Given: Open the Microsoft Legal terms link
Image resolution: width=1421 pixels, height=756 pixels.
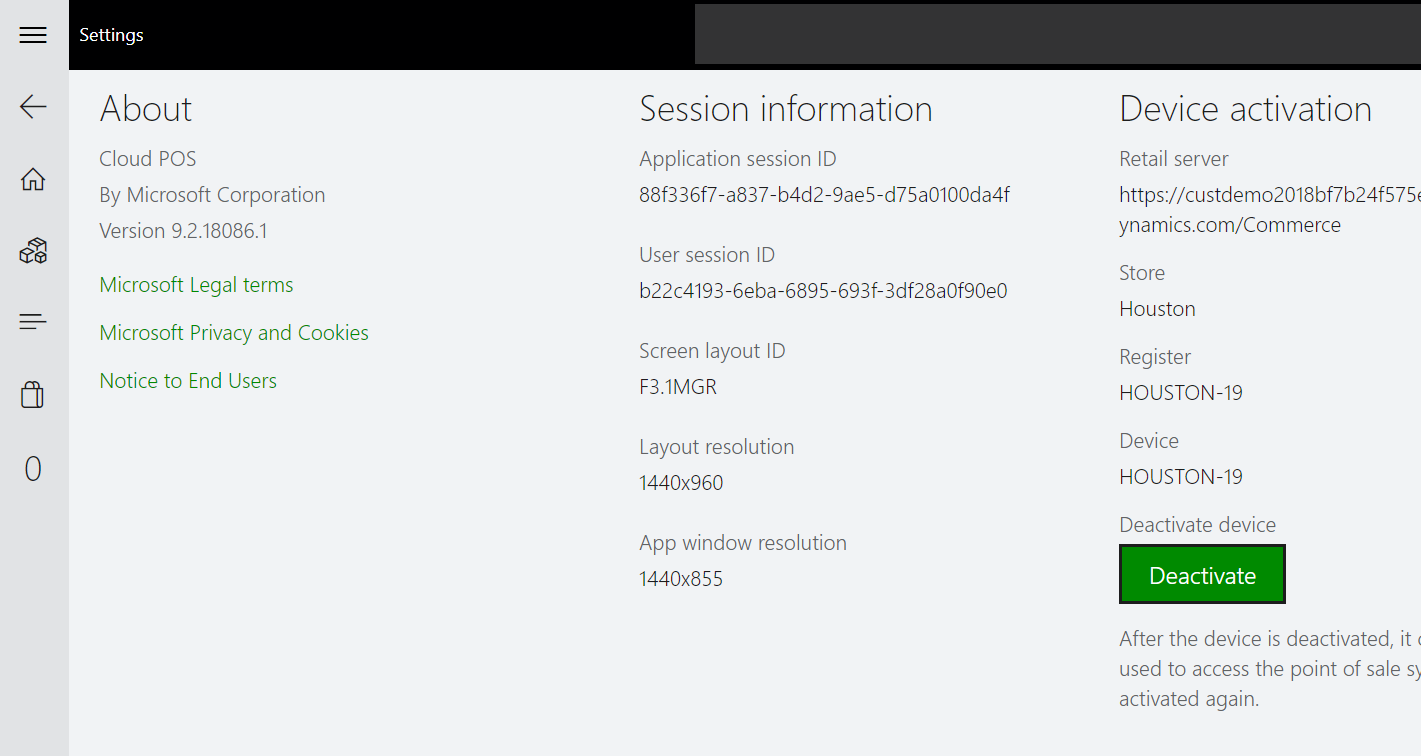Looking at the screenshot, I should [x=196, y=284].
